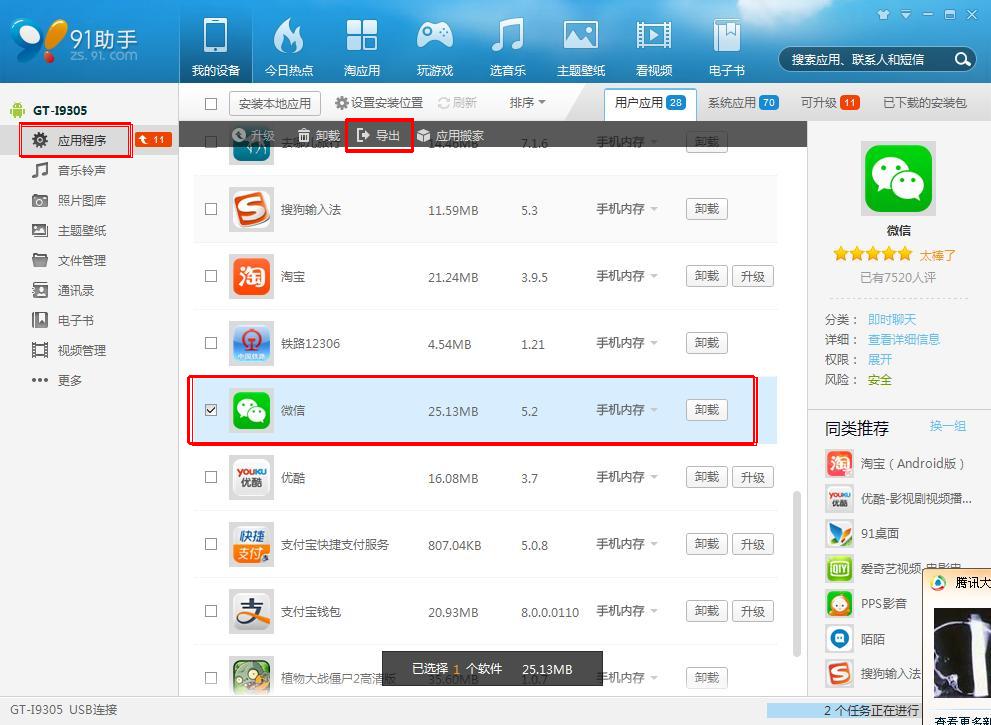This screenshot has width=991, height=725.
Task: Click 导出 to export selected app
Action: [x=379, y=135]
